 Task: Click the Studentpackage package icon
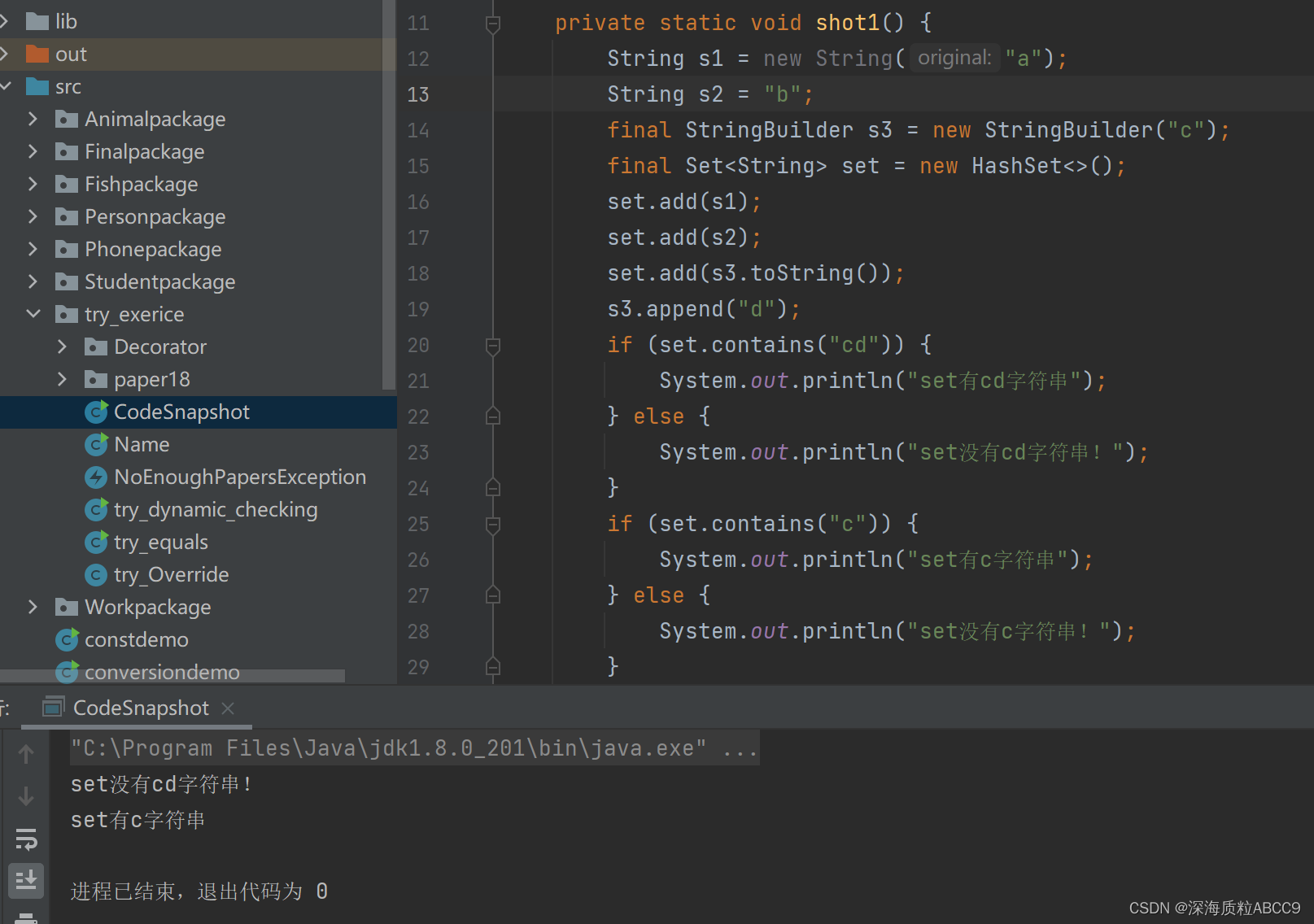(x=67, y=281)
